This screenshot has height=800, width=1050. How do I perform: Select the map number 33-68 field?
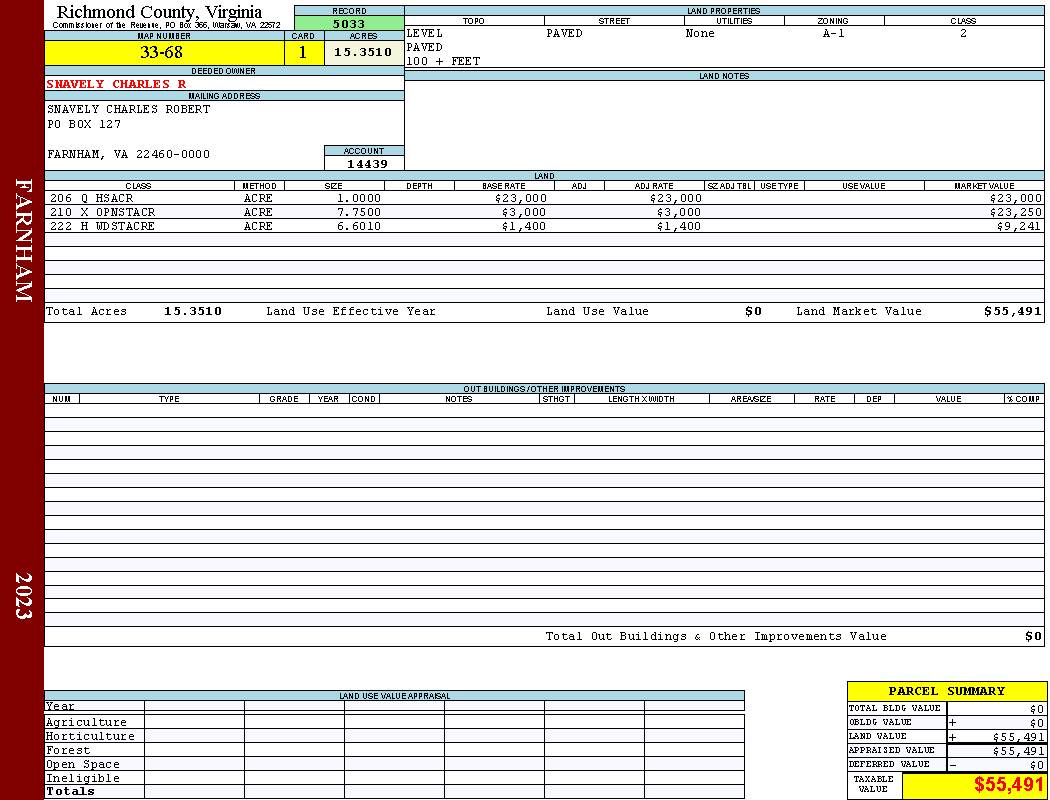pos(164,52)
